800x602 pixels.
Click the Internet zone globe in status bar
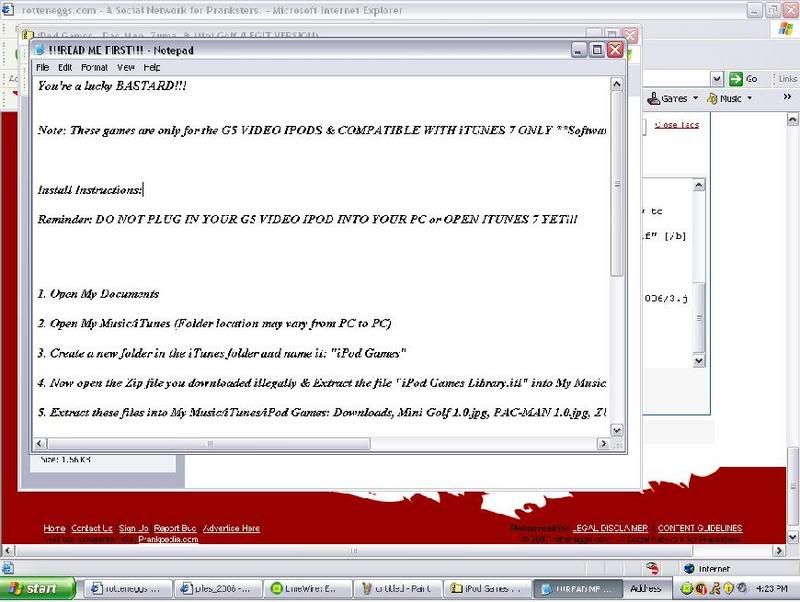coord(689,568)
